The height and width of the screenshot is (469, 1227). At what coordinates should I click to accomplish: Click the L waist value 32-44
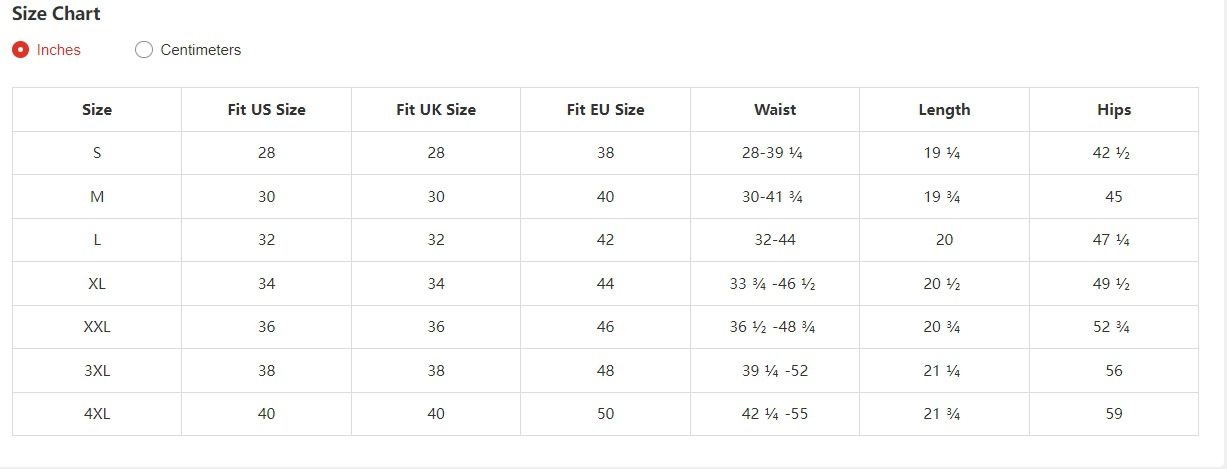[775, 240]
